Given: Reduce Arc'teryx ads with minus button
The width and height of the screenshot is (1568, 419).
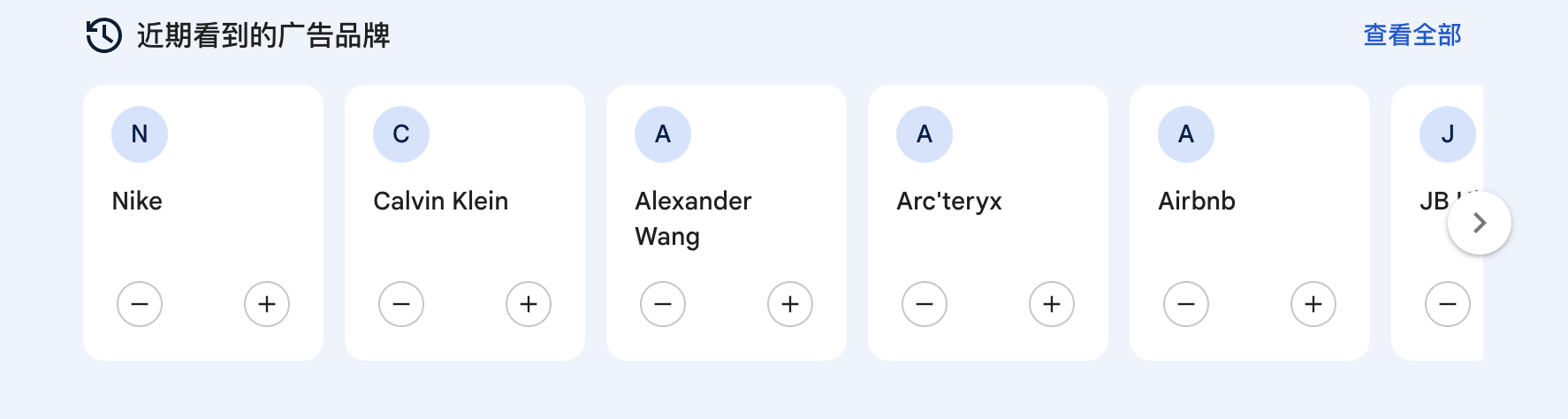Looking at the screenshot, I should coord(925,304).
